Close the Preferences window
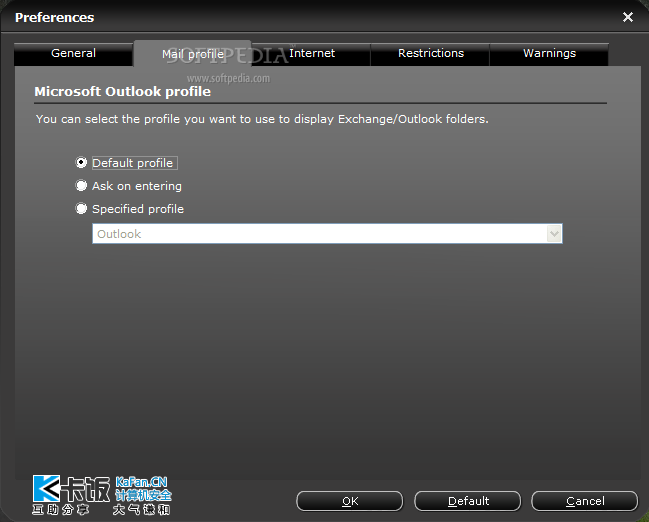 [x=628, y=17]
